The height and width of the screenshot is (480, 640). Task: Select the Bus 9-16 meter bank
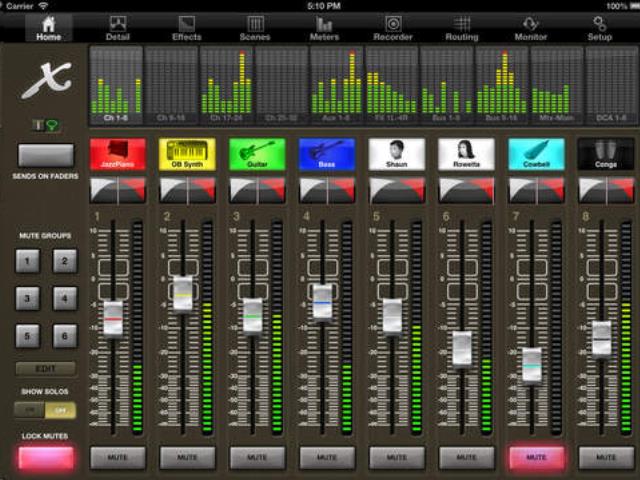[x=502, y=85]
